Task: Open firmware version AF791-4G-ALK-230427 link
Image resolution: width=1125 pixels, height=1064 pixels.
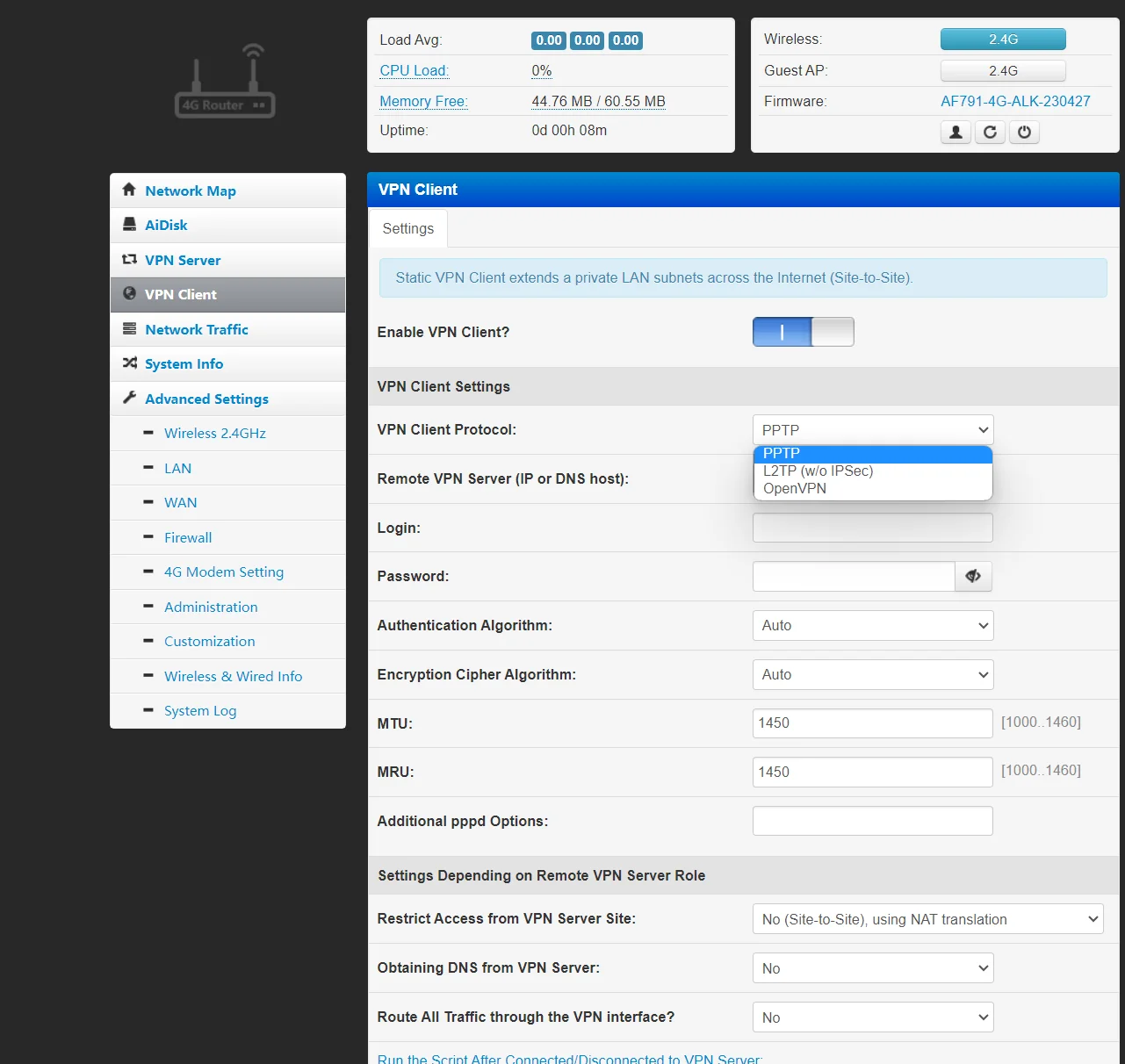Action: click(x=1015, y=101)
